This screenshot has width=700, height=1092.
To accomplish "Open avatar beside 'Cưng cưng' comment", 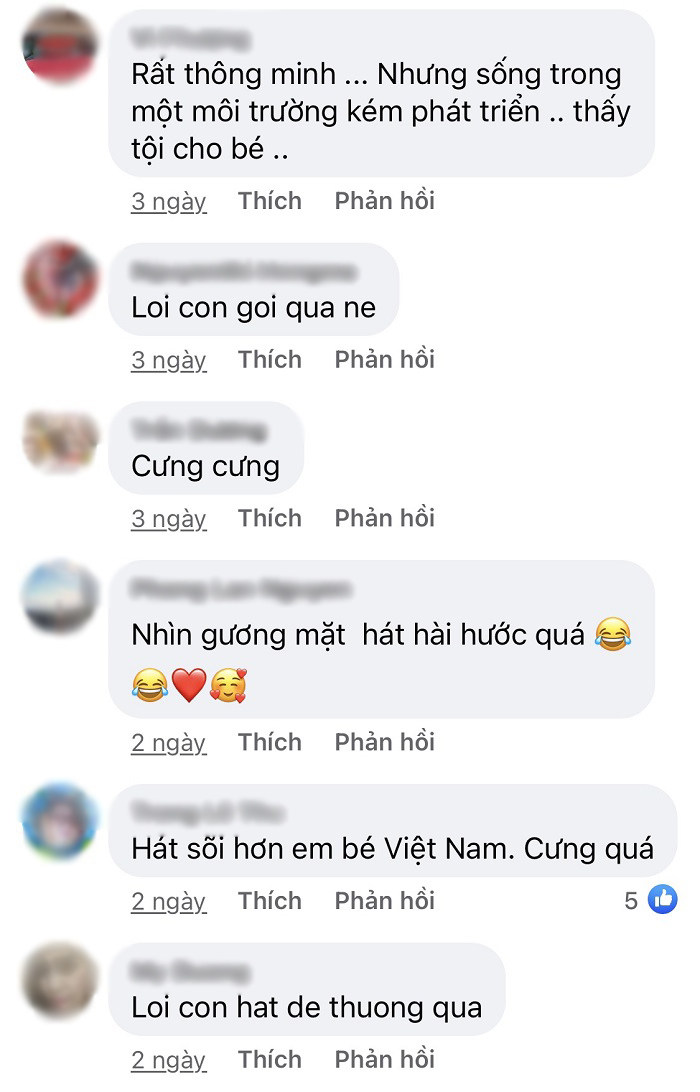I will (61, 439).
